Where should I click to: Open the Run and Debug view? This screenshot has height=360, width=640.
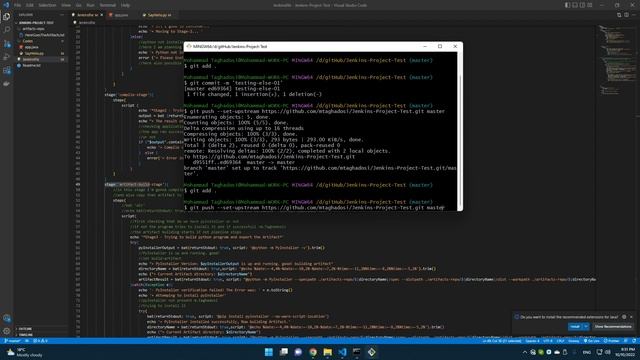click(x=7, y=57)
